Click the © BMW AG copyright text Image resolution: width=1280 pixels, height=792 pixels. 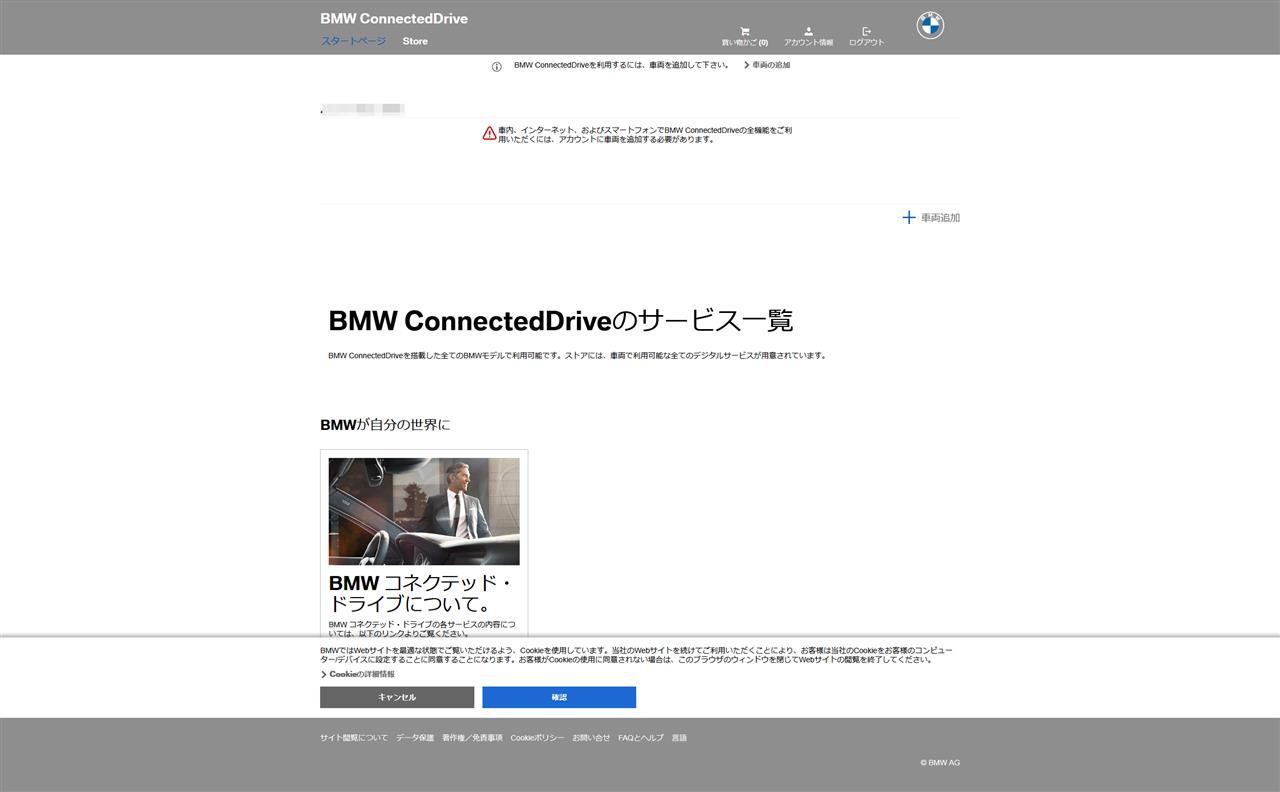click(940, 762)
